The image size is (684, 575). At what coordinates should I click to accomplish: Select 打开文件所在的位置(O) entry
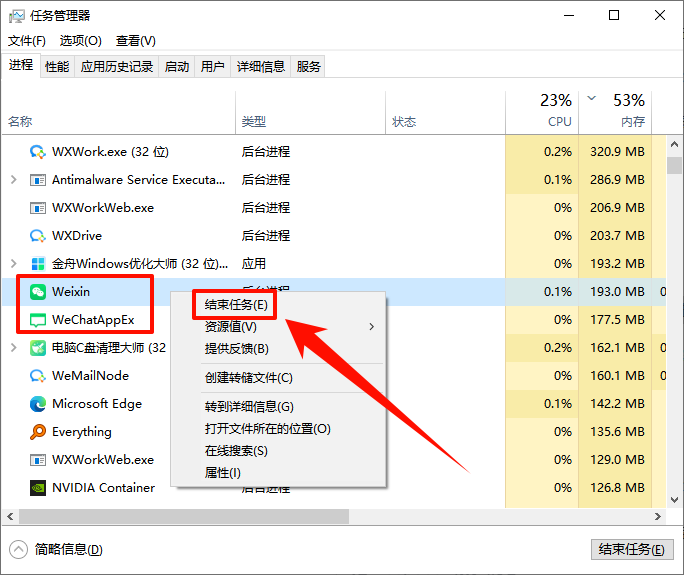point(268,429)
